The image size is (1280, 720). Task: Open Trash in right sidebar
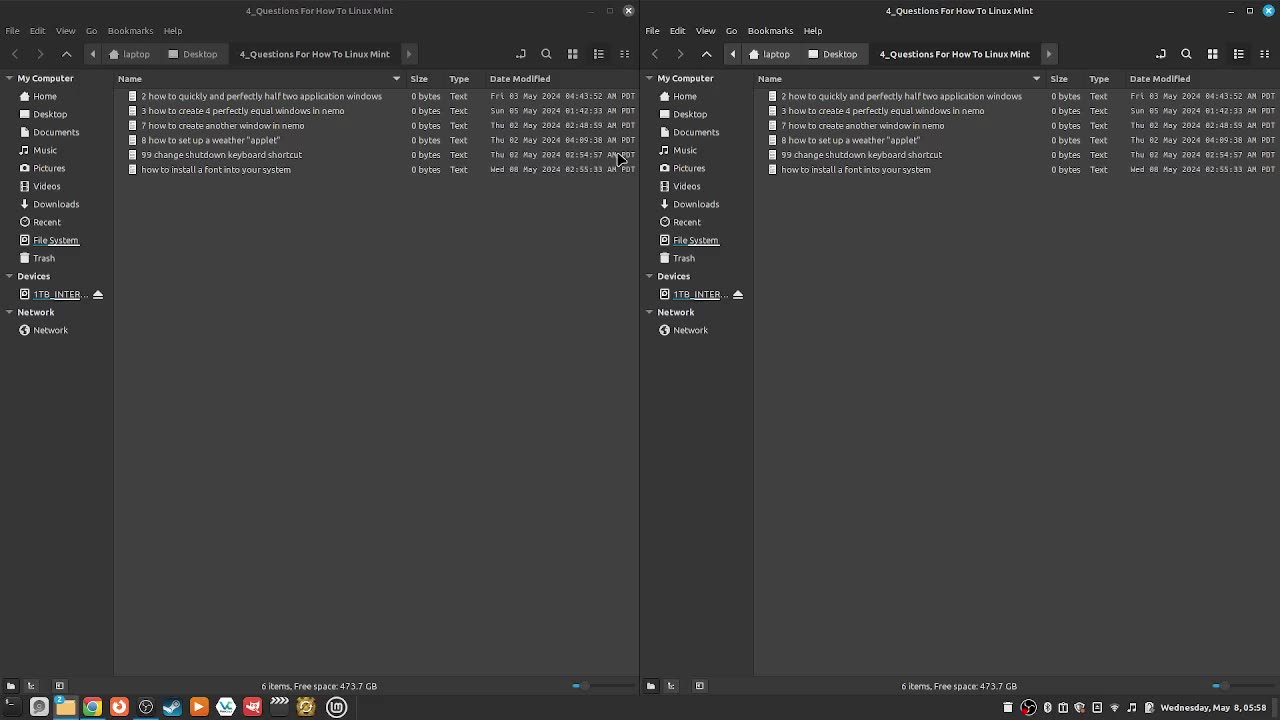pos(684,258)
